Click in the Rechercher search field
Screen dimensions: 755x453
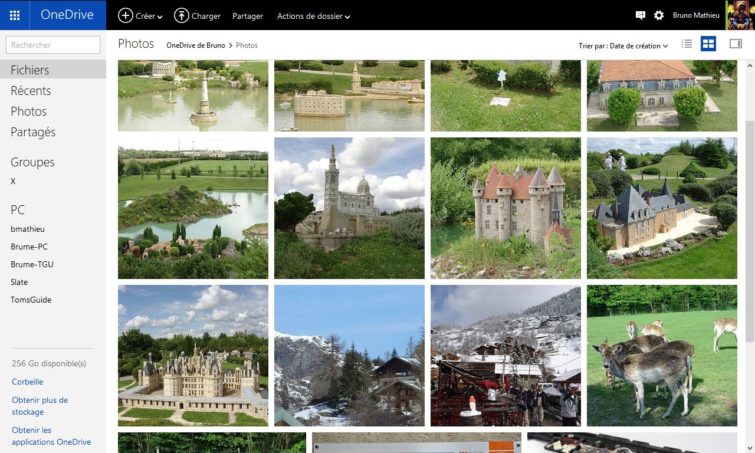coord(53,45)
